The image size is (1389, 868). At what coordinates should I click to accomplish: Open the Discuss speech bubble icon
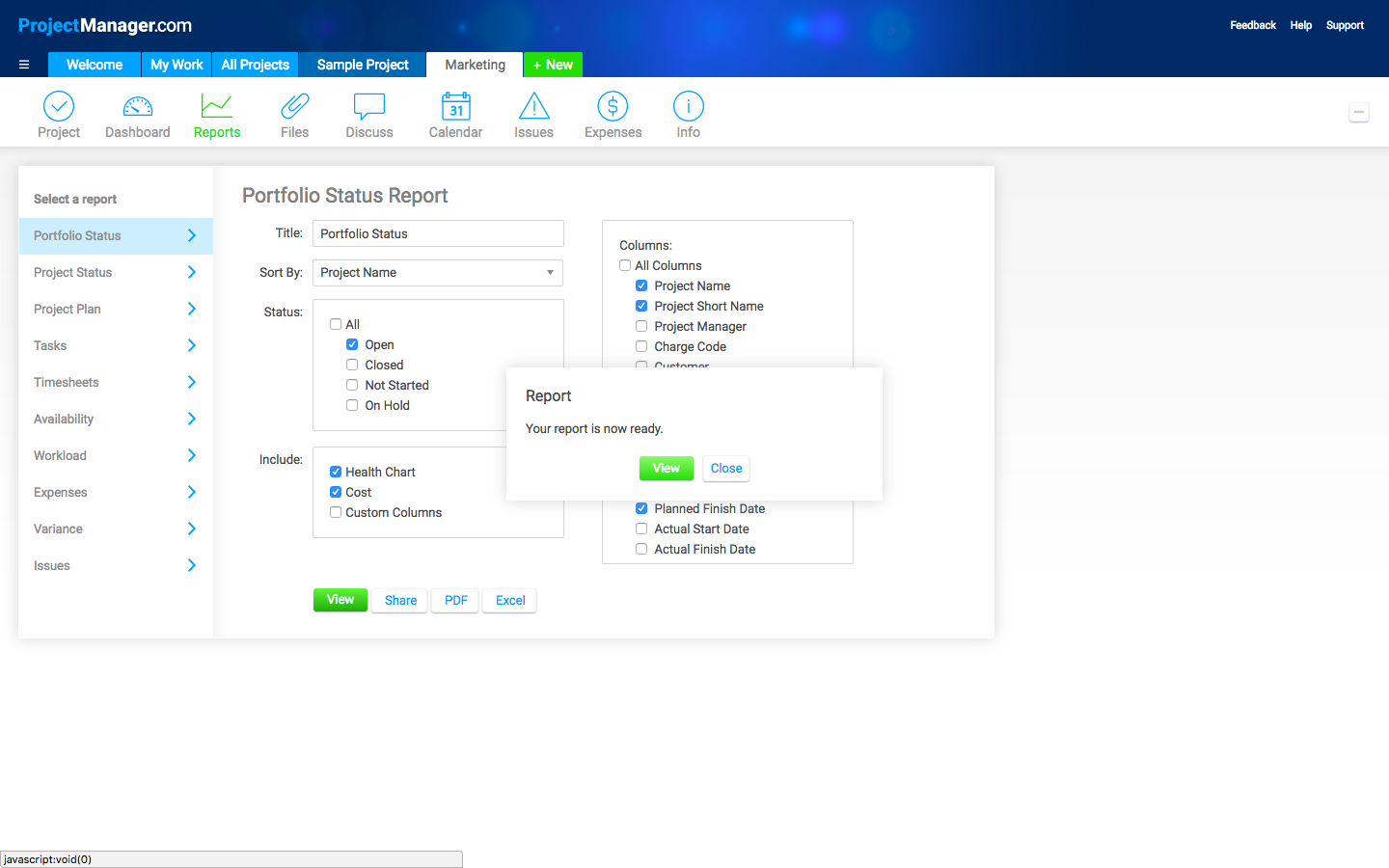369,106
